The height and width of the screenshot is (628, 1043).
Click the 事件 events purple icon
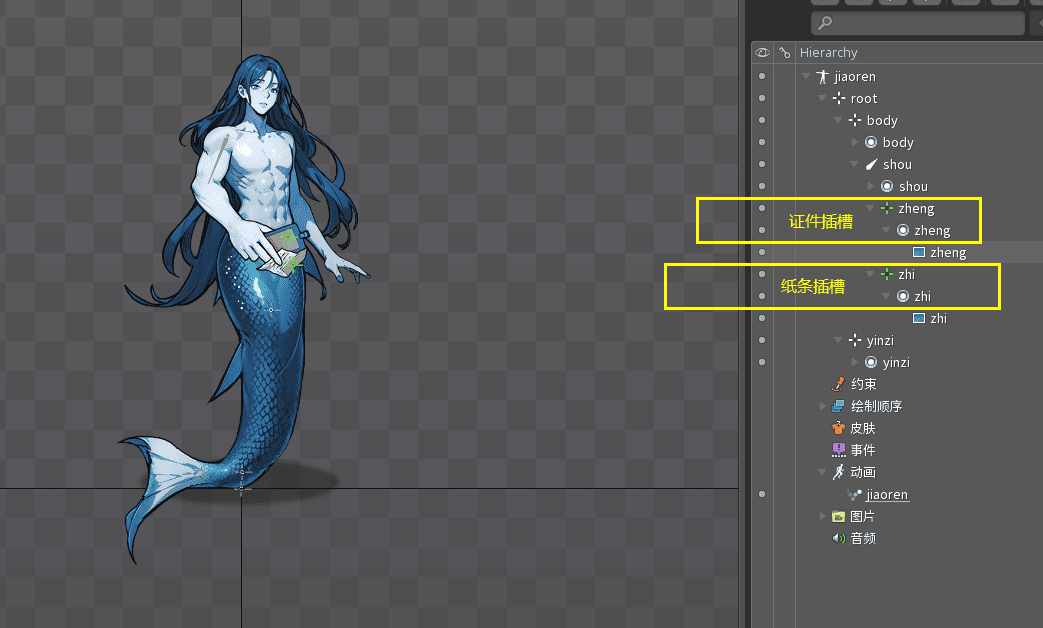[838, 450]
